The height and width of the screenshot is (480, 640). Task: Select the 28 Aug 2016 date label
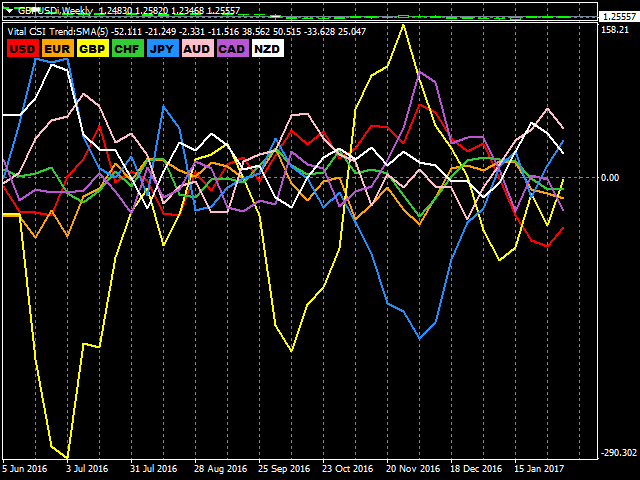[220, 469]
